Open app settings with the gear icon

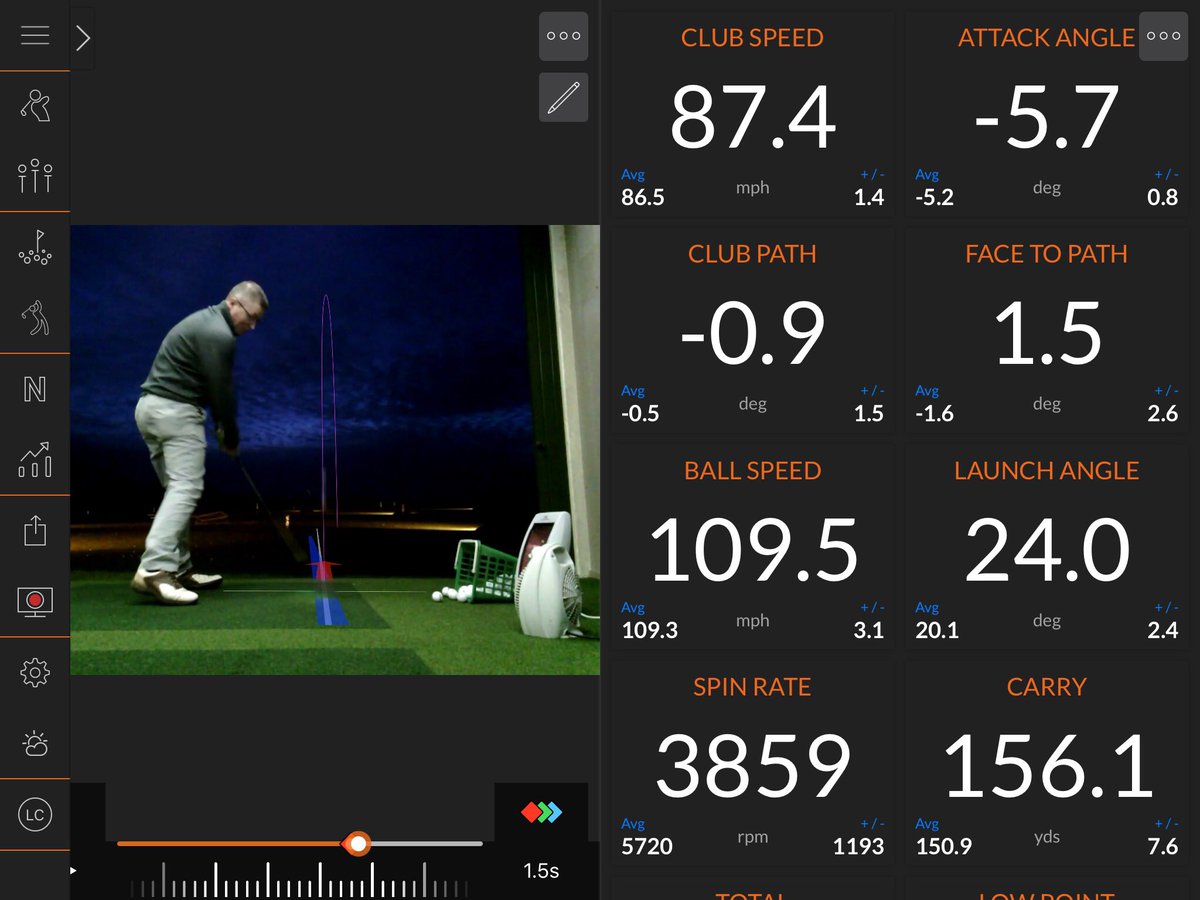coord(36,672)
